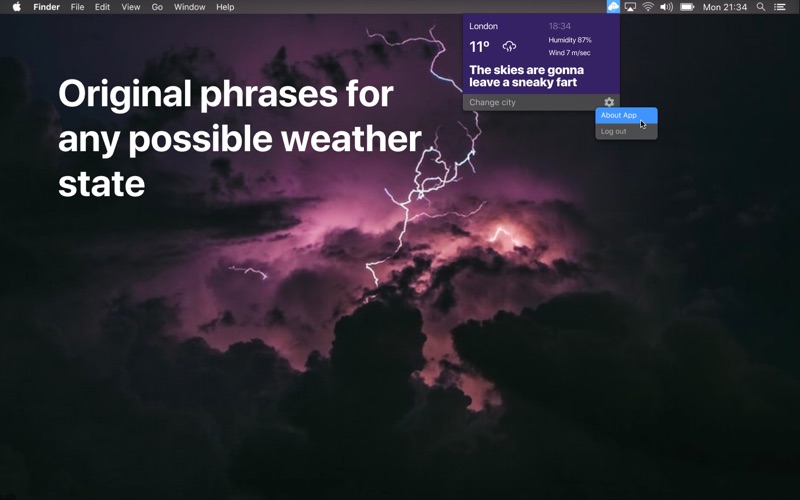This screenshot has height=500, width=800.
Task: Open the Notification Center list icon
Action: click(x=780, y=7)
